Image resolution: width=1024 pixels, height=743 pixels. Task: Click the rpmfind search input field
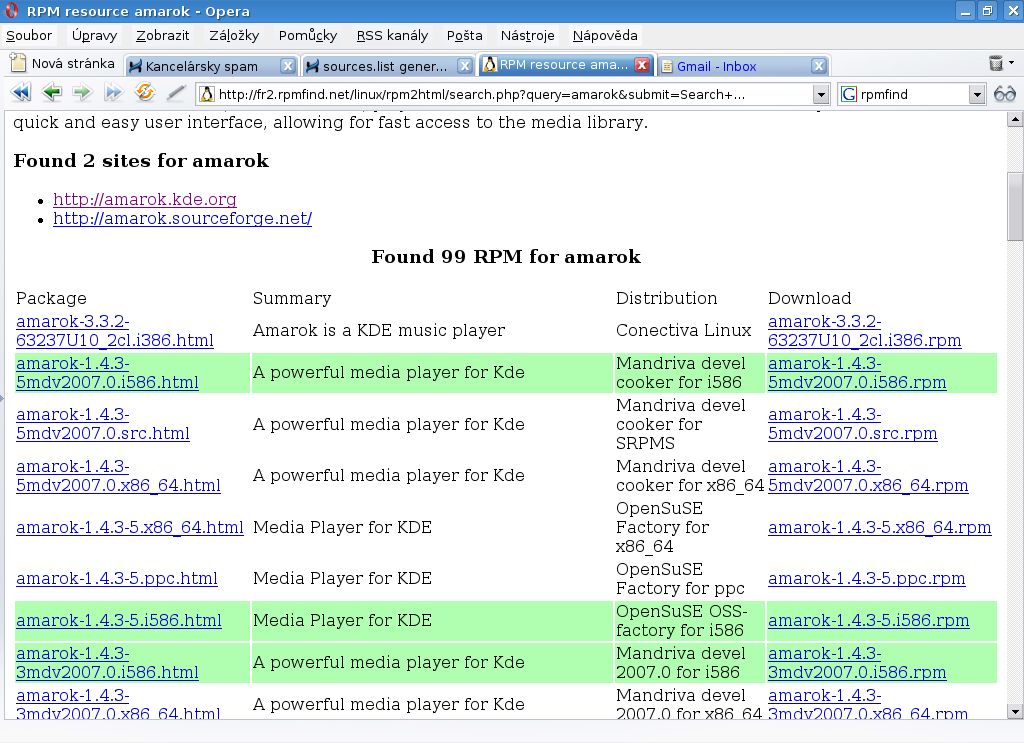pyautogui.click(x=913, y=95)
